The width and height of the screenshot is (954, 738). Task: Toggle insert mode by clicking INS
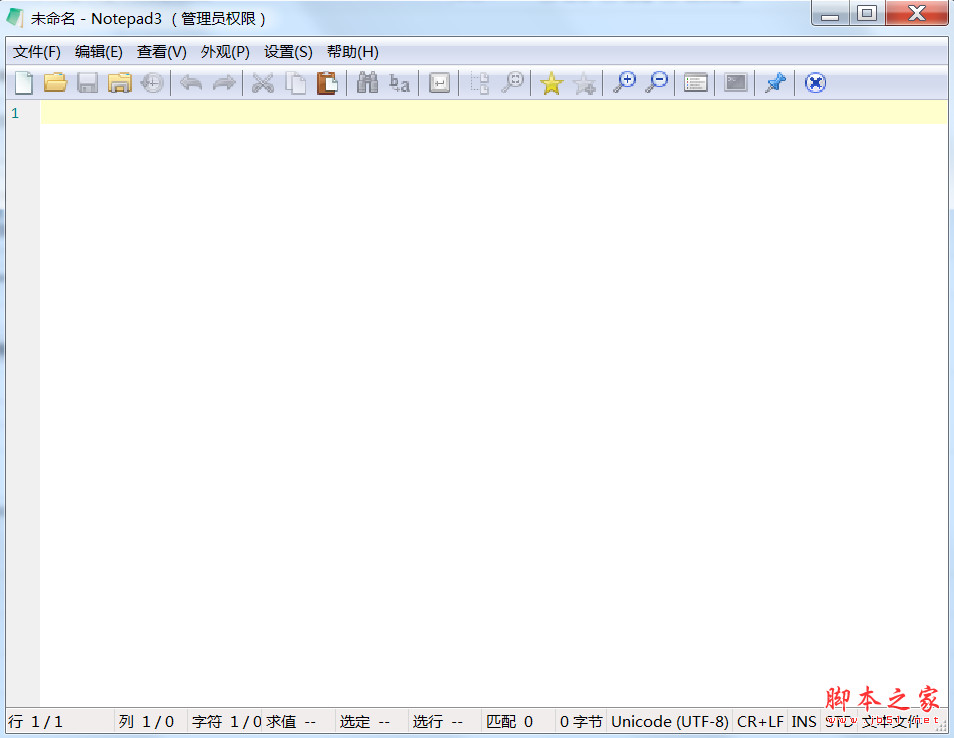click(804, 721)
